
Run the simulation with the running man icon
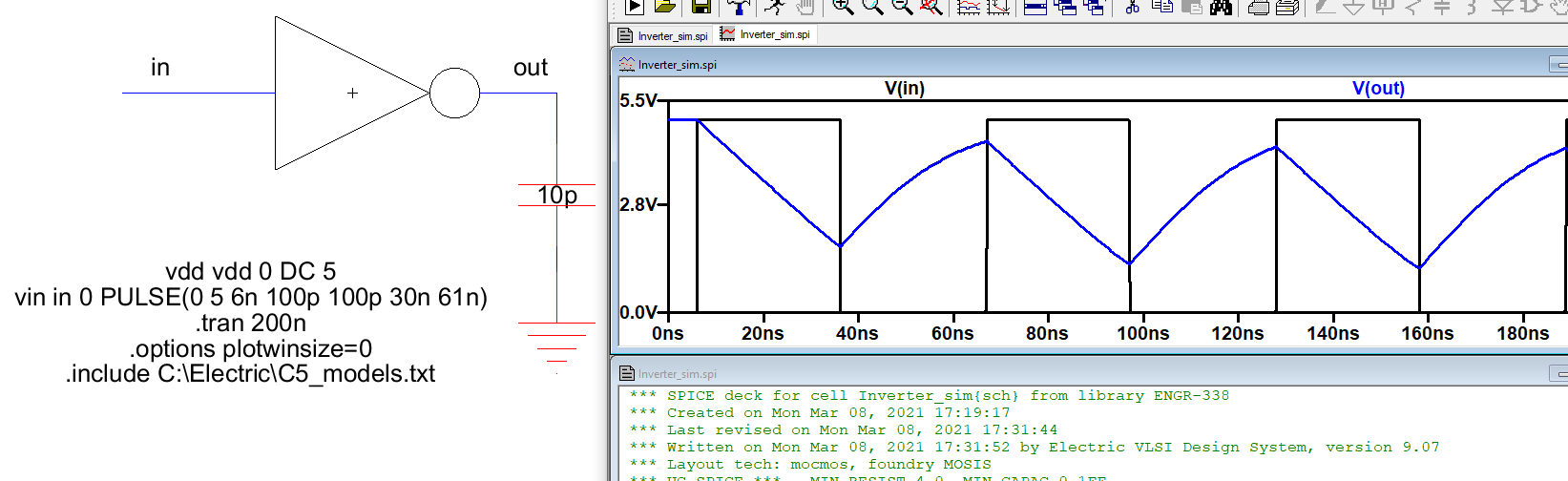(x=775, y=8)
